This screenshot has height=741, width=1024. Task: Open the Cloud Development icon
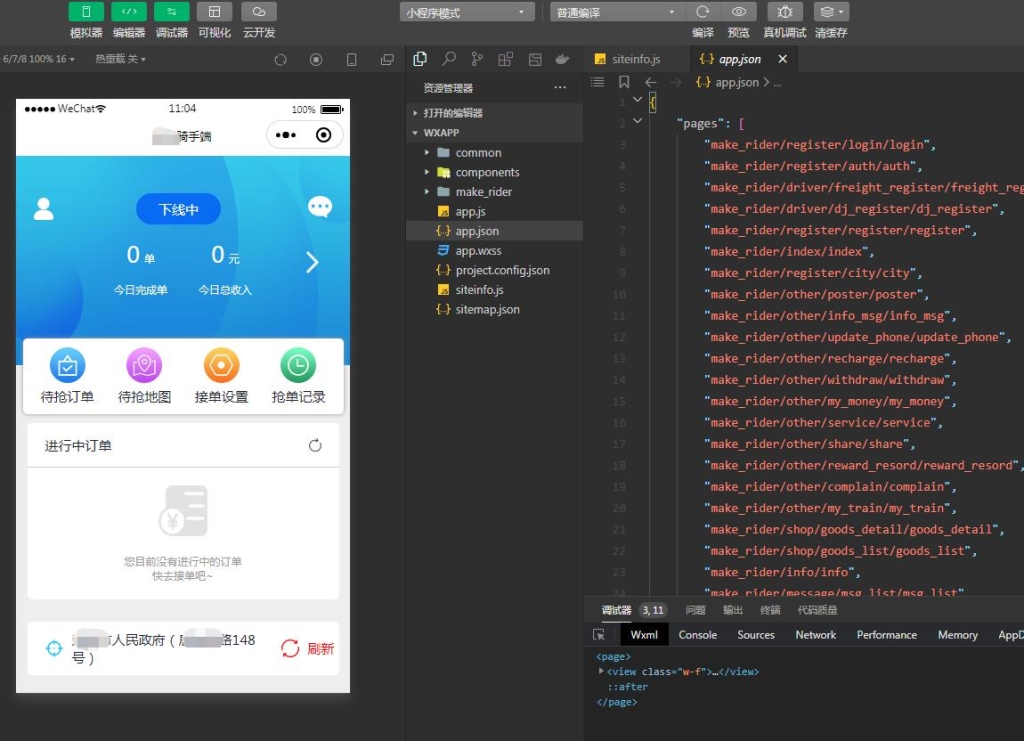[x=259, y=12]
